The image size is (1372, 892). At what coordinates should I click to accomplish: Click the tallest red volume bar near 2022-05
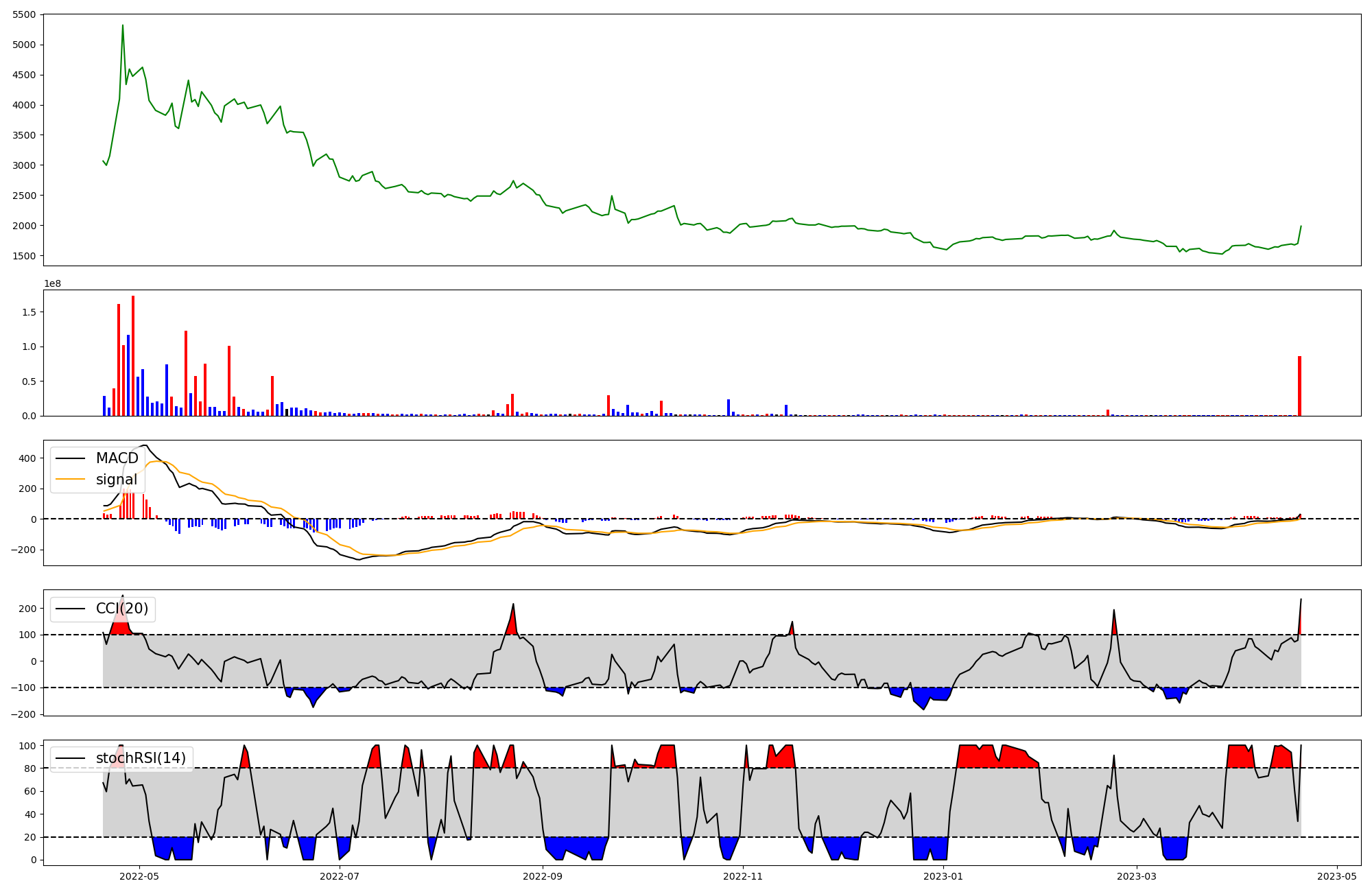point(133,355)
